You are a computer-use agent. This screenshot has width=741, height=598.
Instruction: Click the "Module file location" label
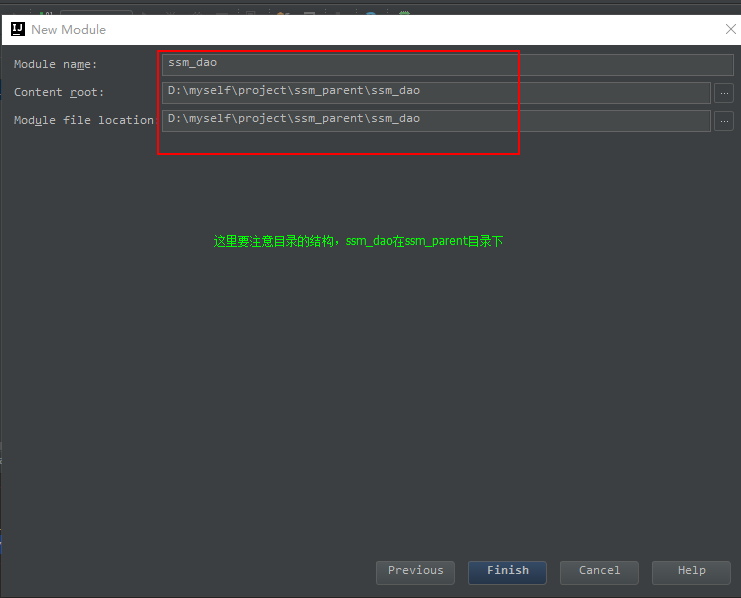tap(85, 120)
